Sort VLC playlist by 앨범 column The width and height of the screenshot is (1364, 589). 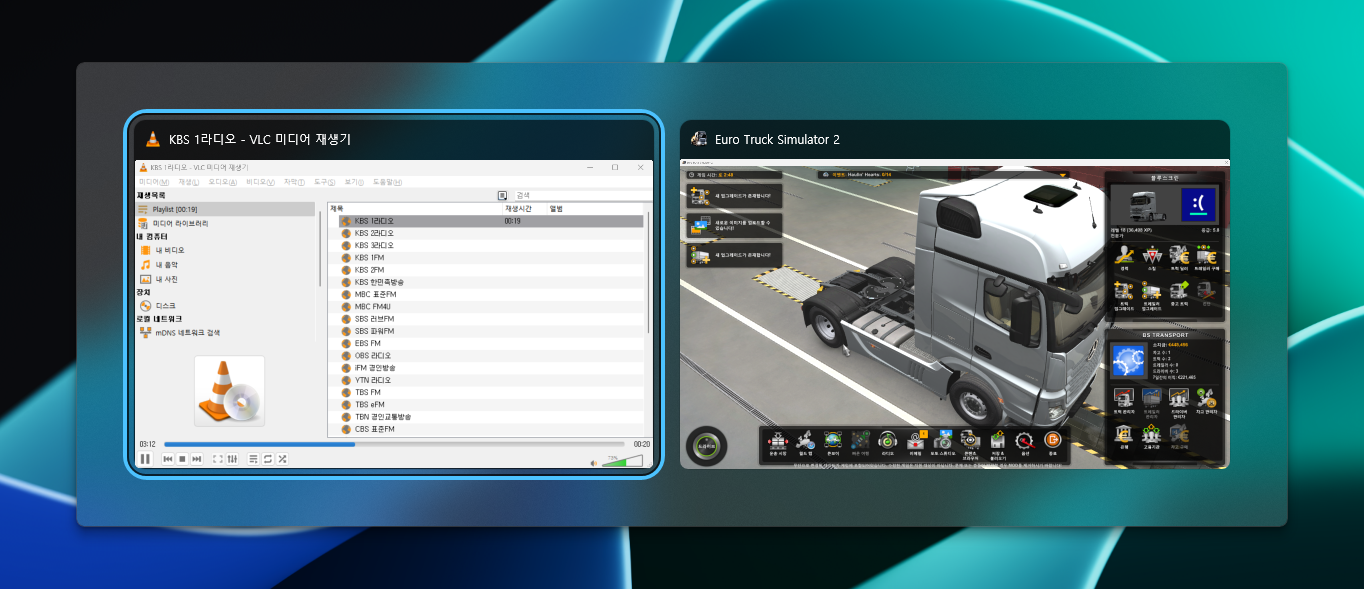(594, 208)
